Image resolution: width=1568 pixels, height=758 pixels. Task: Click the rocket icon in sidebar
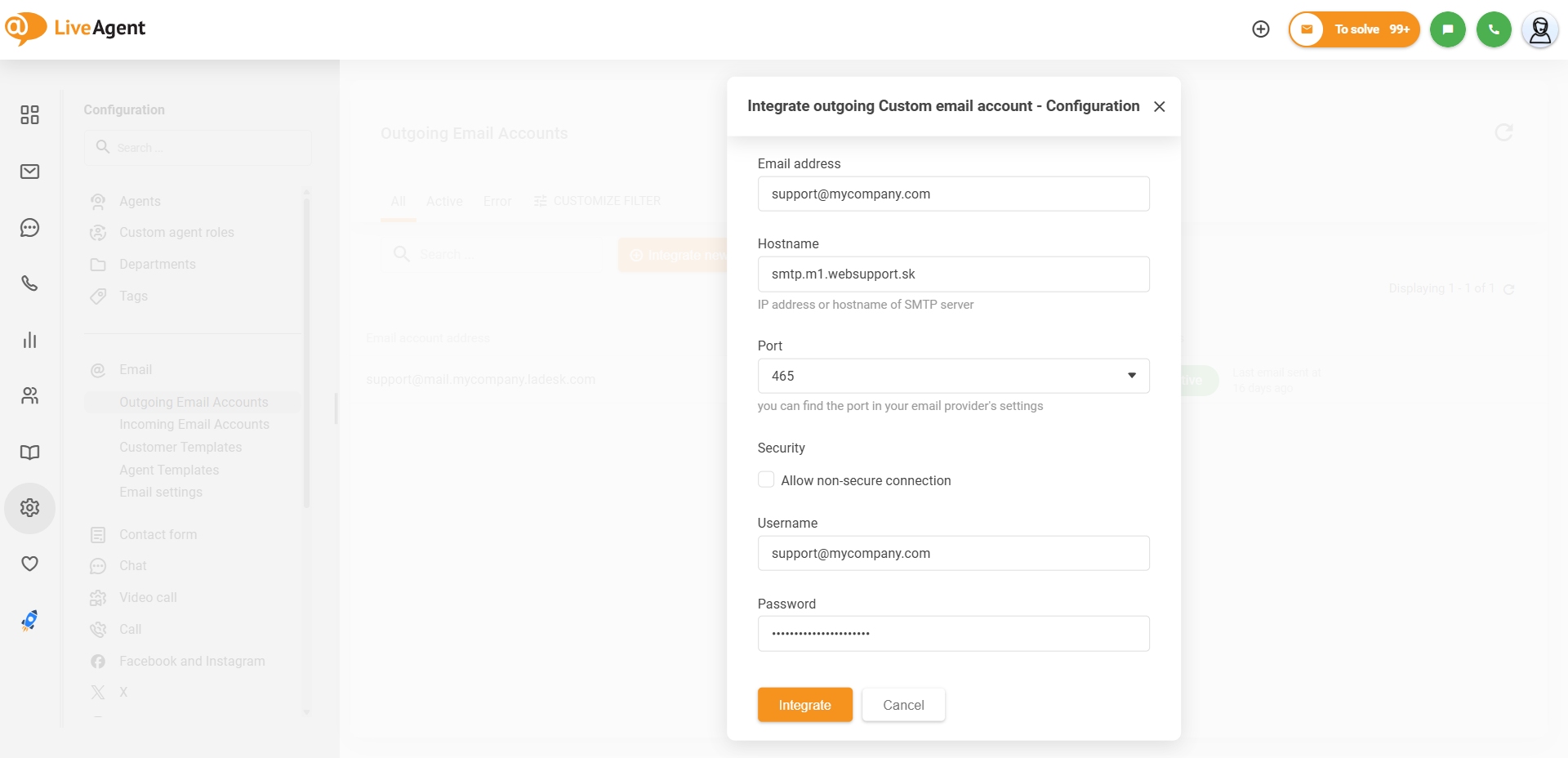(29, 621)
